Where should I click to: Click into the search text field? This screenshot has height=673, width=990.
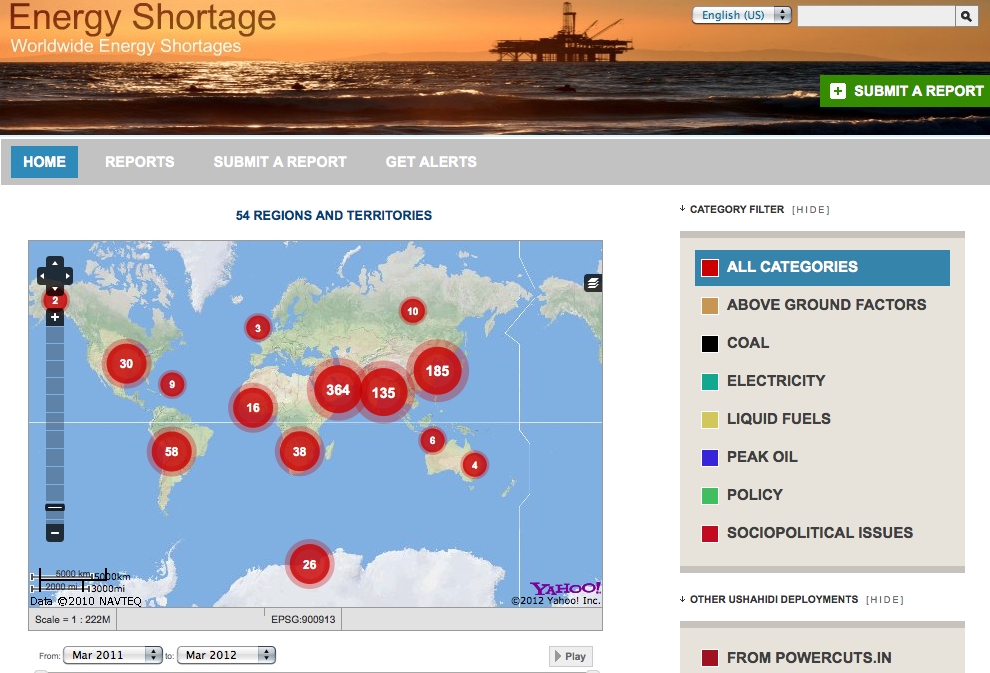coord(876,16)
